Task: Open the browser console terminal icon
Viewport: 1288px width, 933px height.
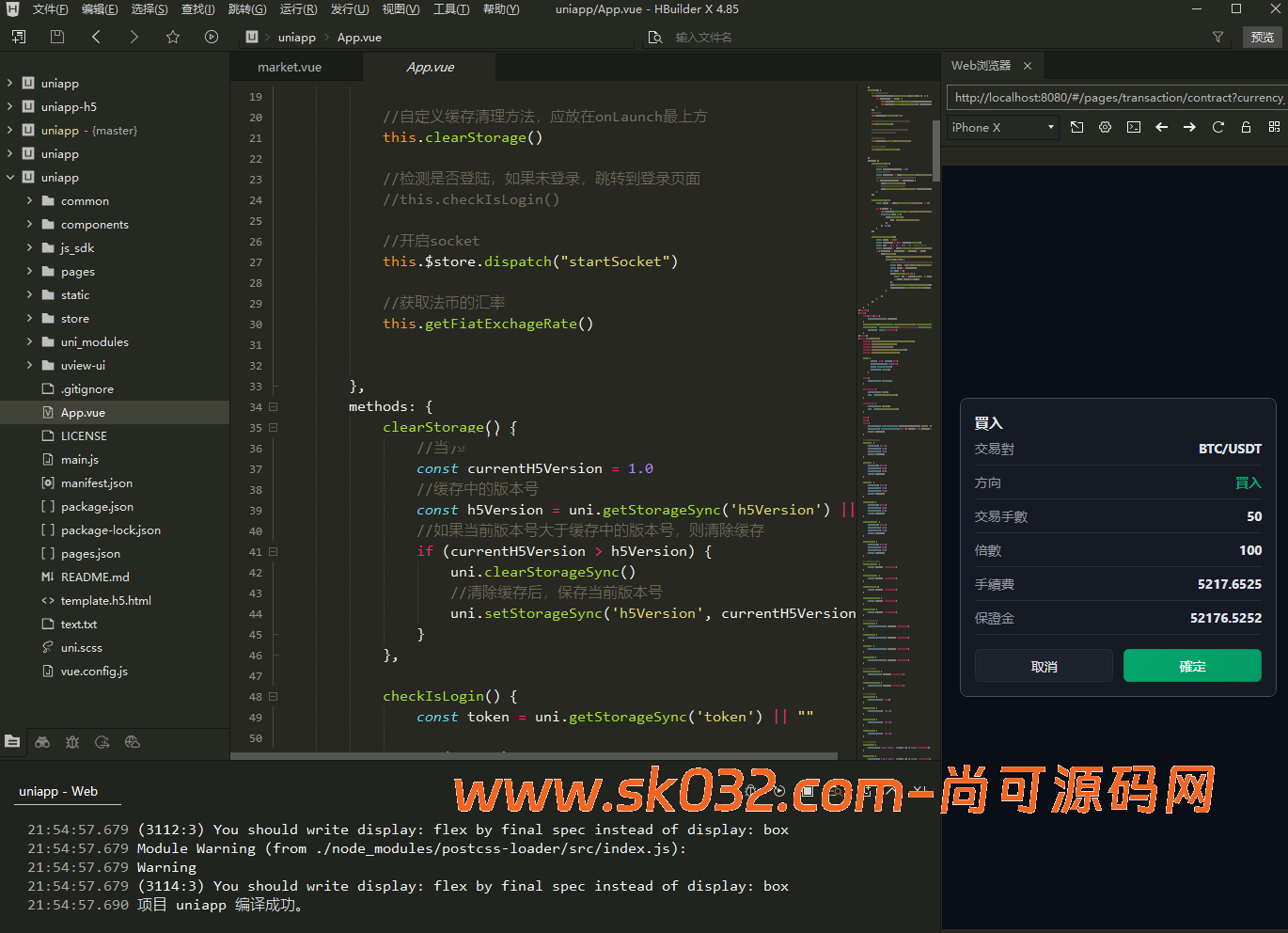Action: [1134, 127]
